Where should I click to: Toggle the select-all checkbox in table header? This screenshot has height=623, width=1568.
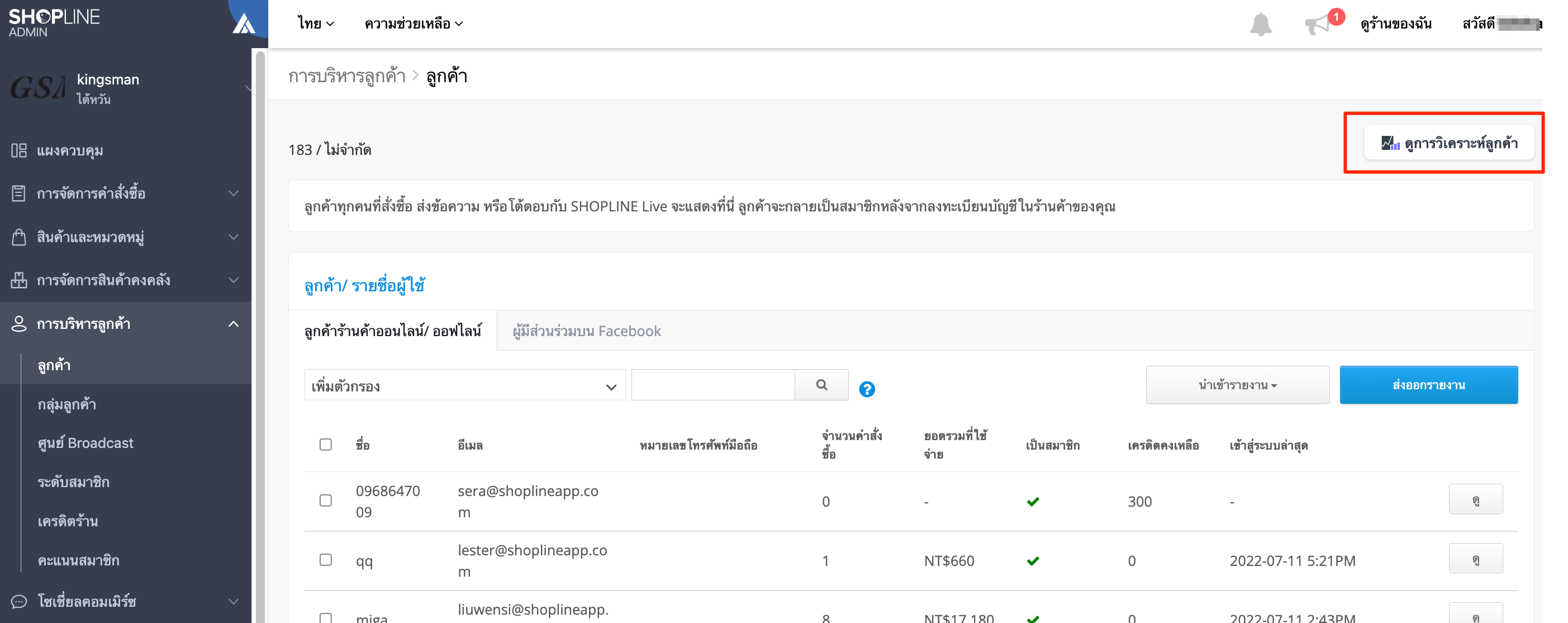click(326, 445)
